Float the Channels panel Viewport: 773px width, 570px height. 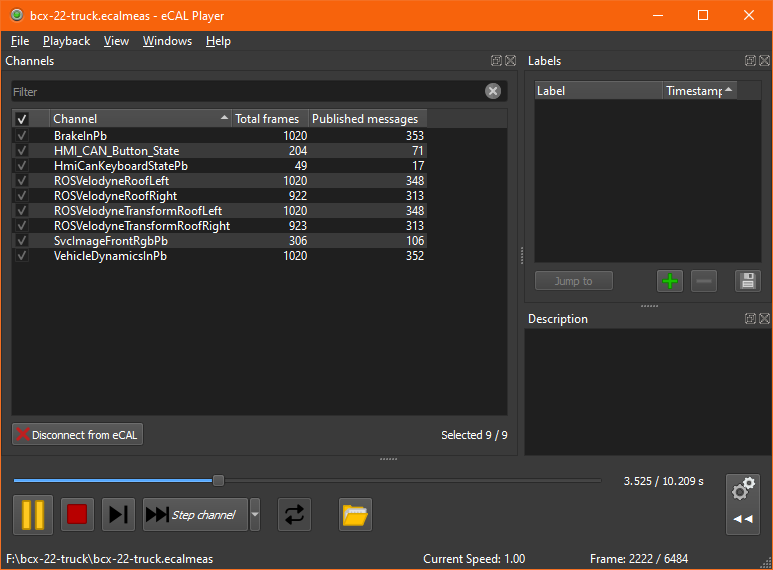click(496, 61)
